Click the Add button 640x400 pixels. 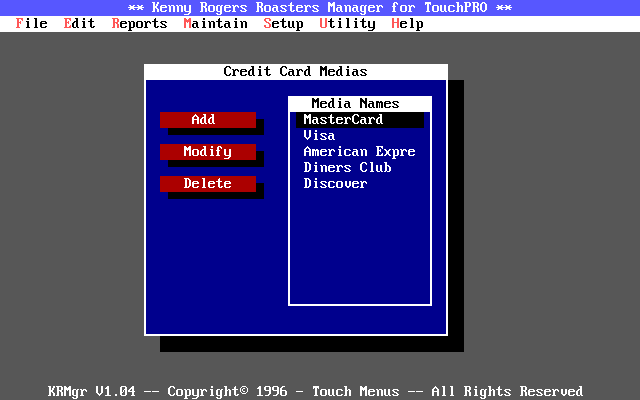[x=208, y=120]
